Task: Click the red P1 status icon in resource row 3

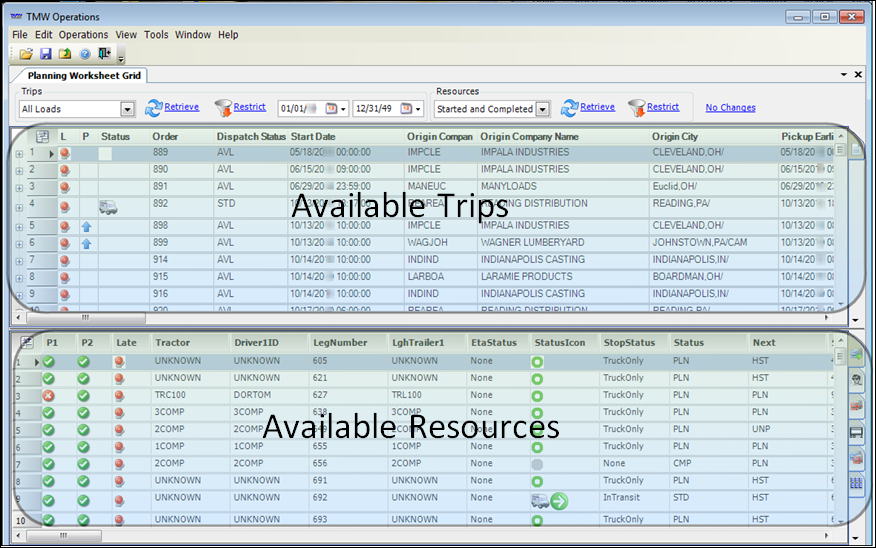Action: (49, 396)
